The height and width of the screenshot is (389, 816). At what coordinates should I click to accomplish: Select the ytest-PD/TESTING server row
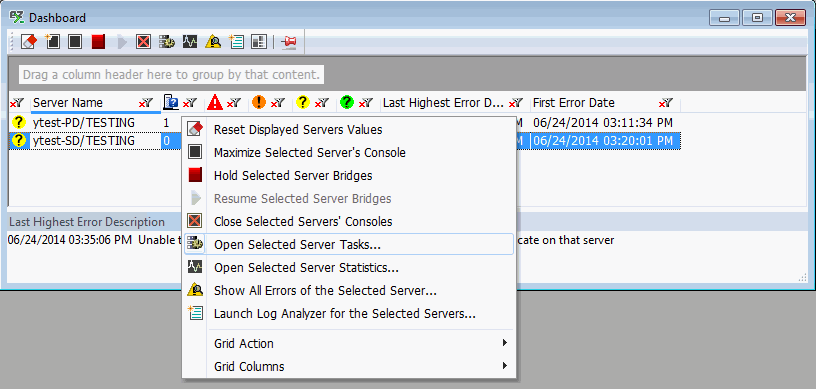(x=95, y=123)
